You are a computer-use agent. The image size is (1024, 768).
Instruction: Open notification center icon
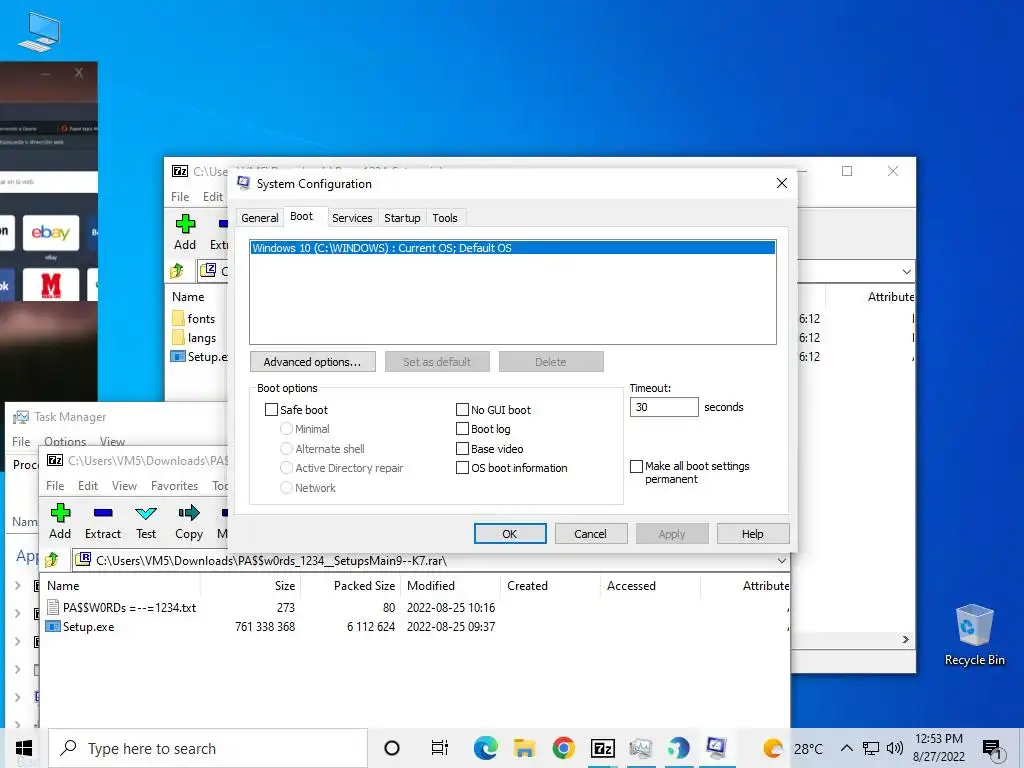tap(992, 749)
